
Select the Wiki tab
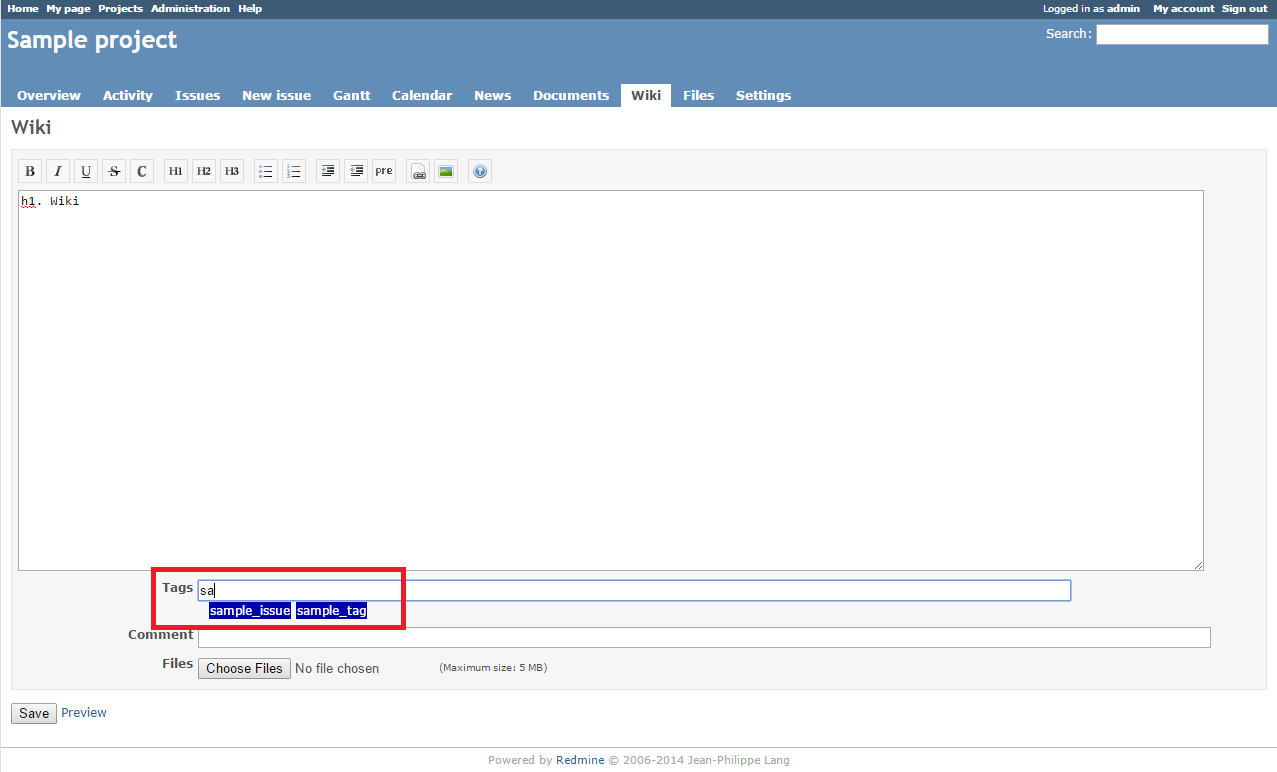pos(646,96)
